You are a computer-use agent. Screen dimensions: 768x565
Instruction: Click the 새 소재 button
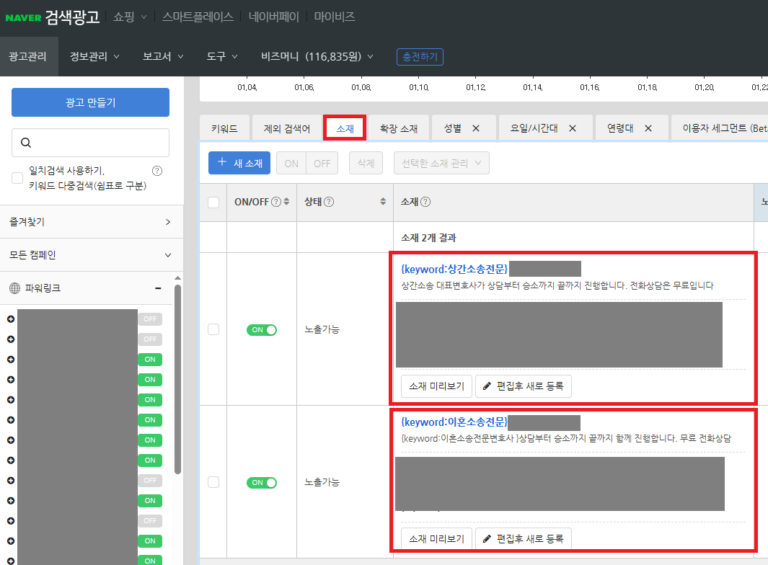click(x=238, y=163)
